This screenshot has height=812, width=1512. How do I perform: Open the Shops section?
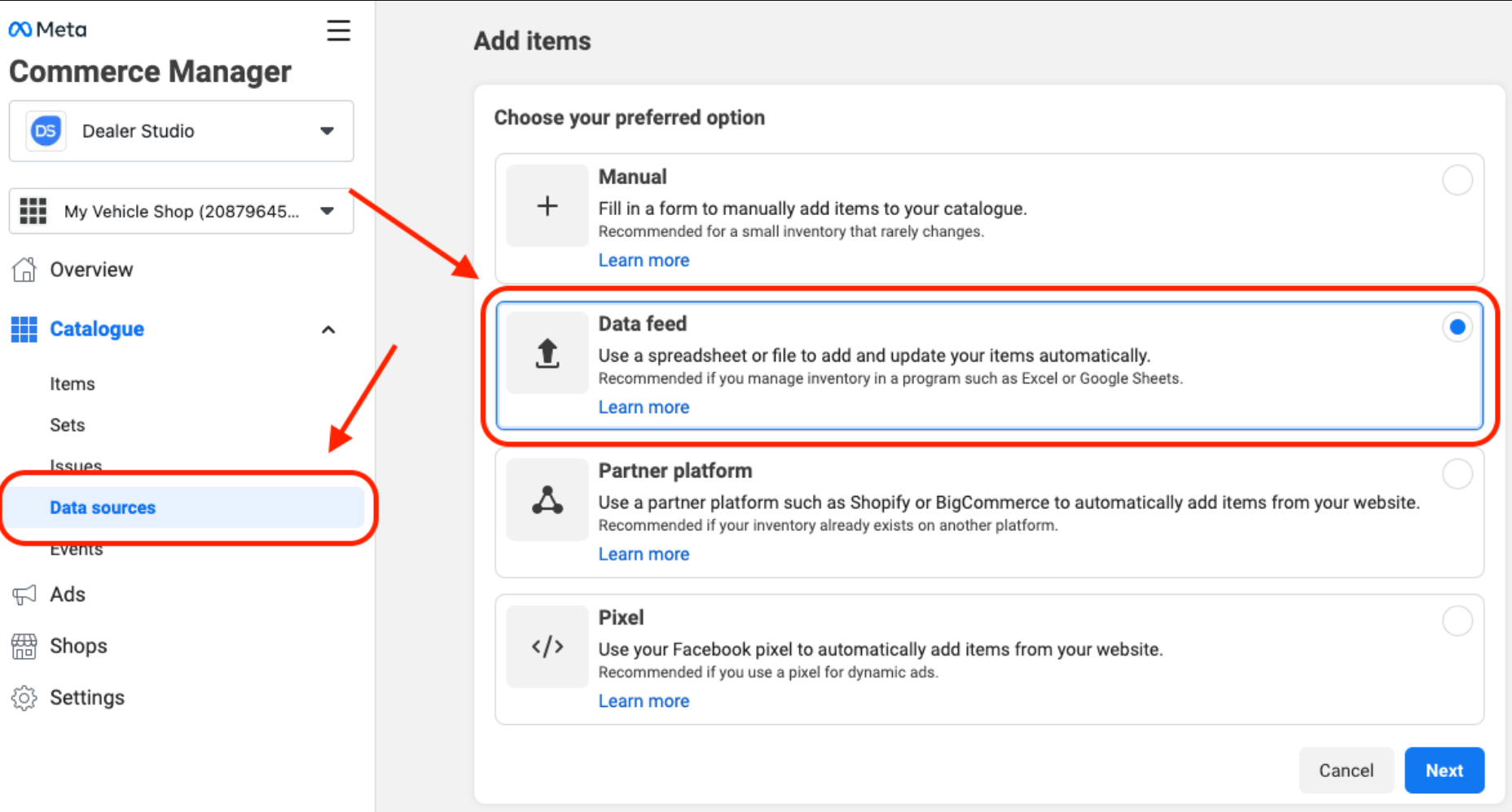[79, 646]
